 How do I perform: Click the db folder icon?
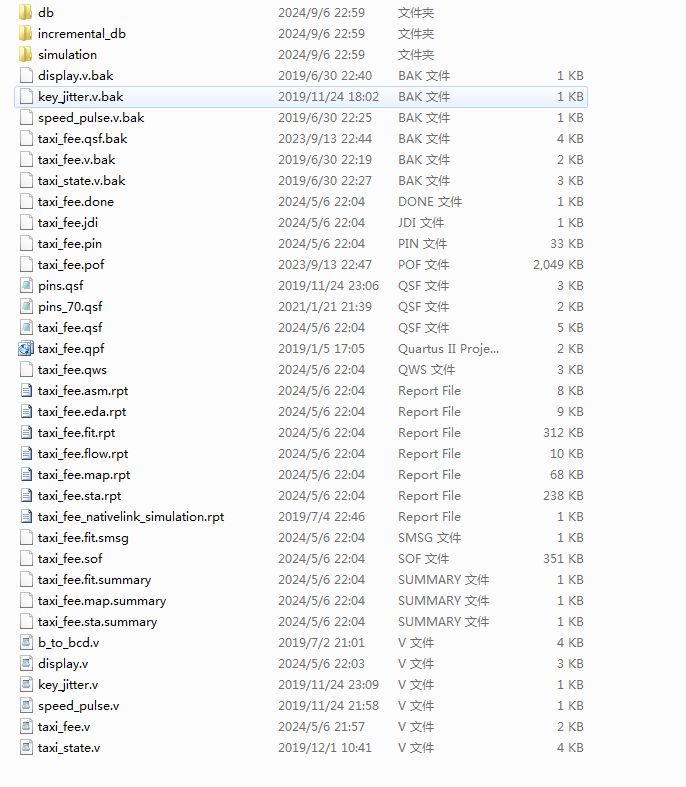(26, 12)
